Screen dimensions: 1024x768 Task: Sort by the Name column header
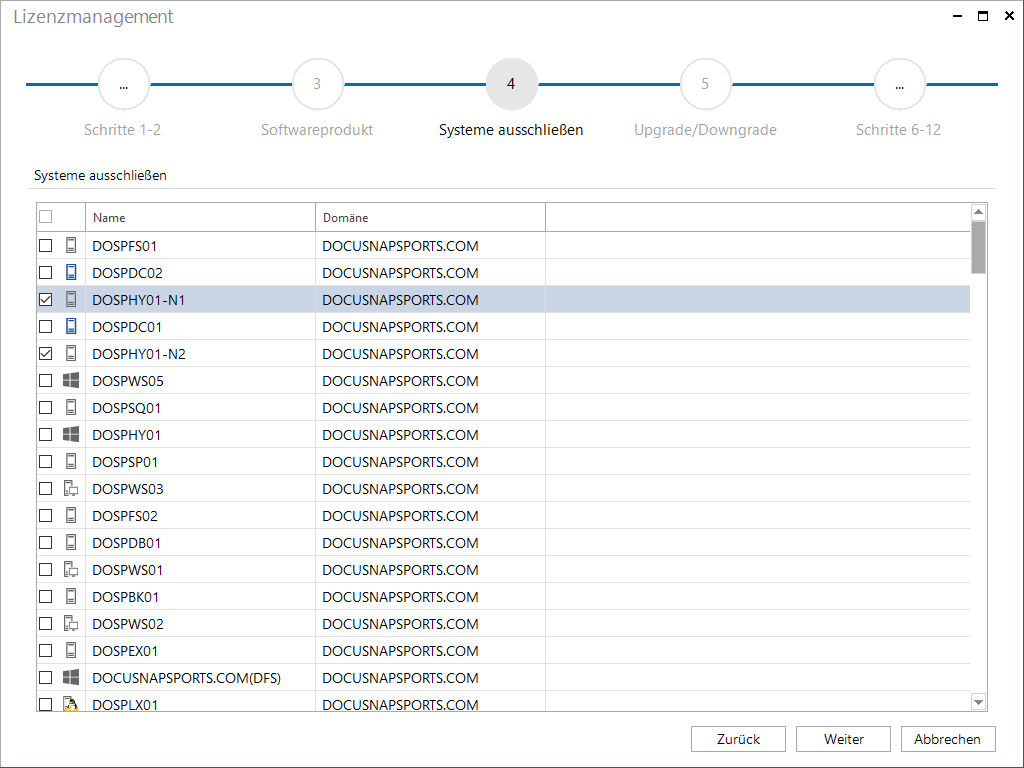200,217
